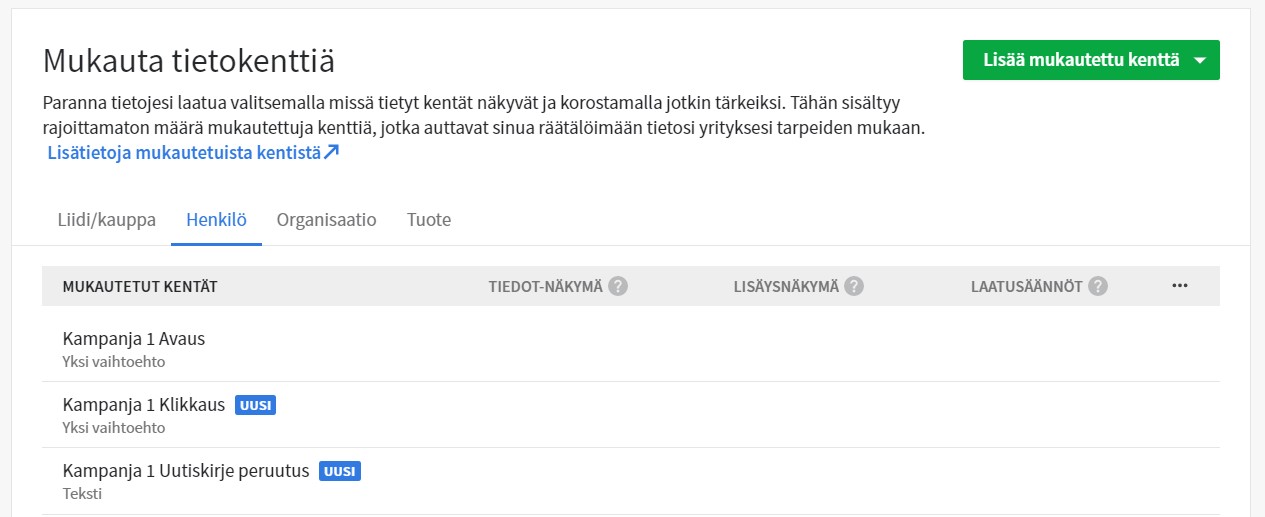Open the Organisaatio tab
Screen dimensions: 1265x517
[327, 219]
